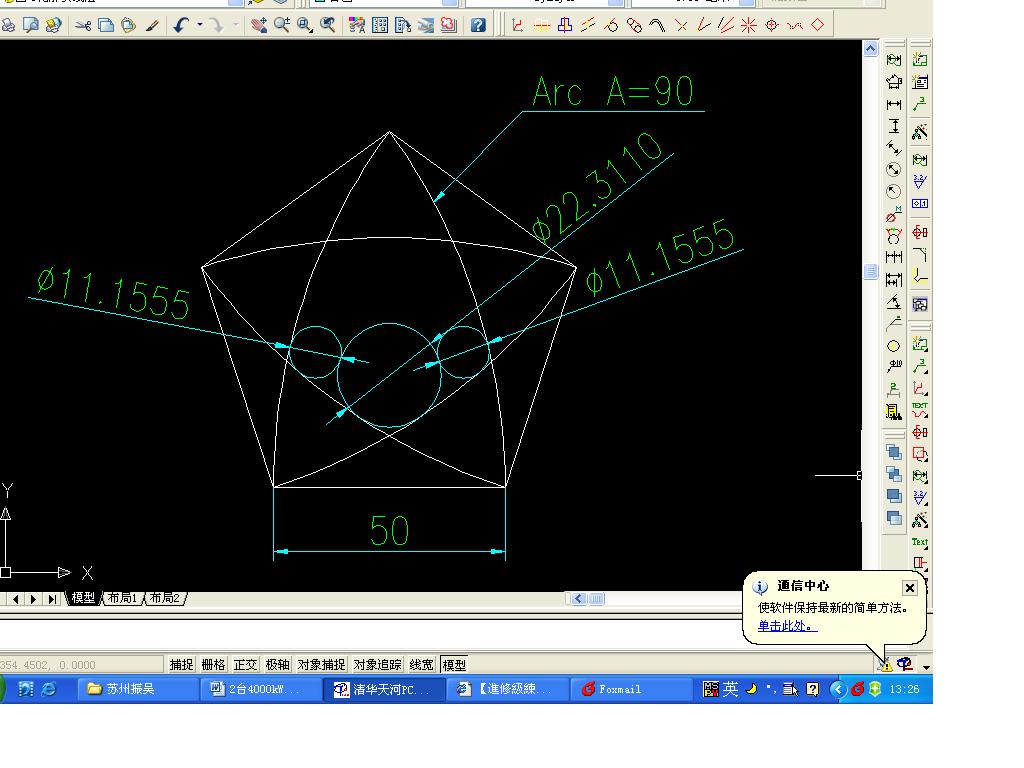Click the next-tab navigation arrow
The width and height of the screenshot is (1024, 768).
coord(33,599)
